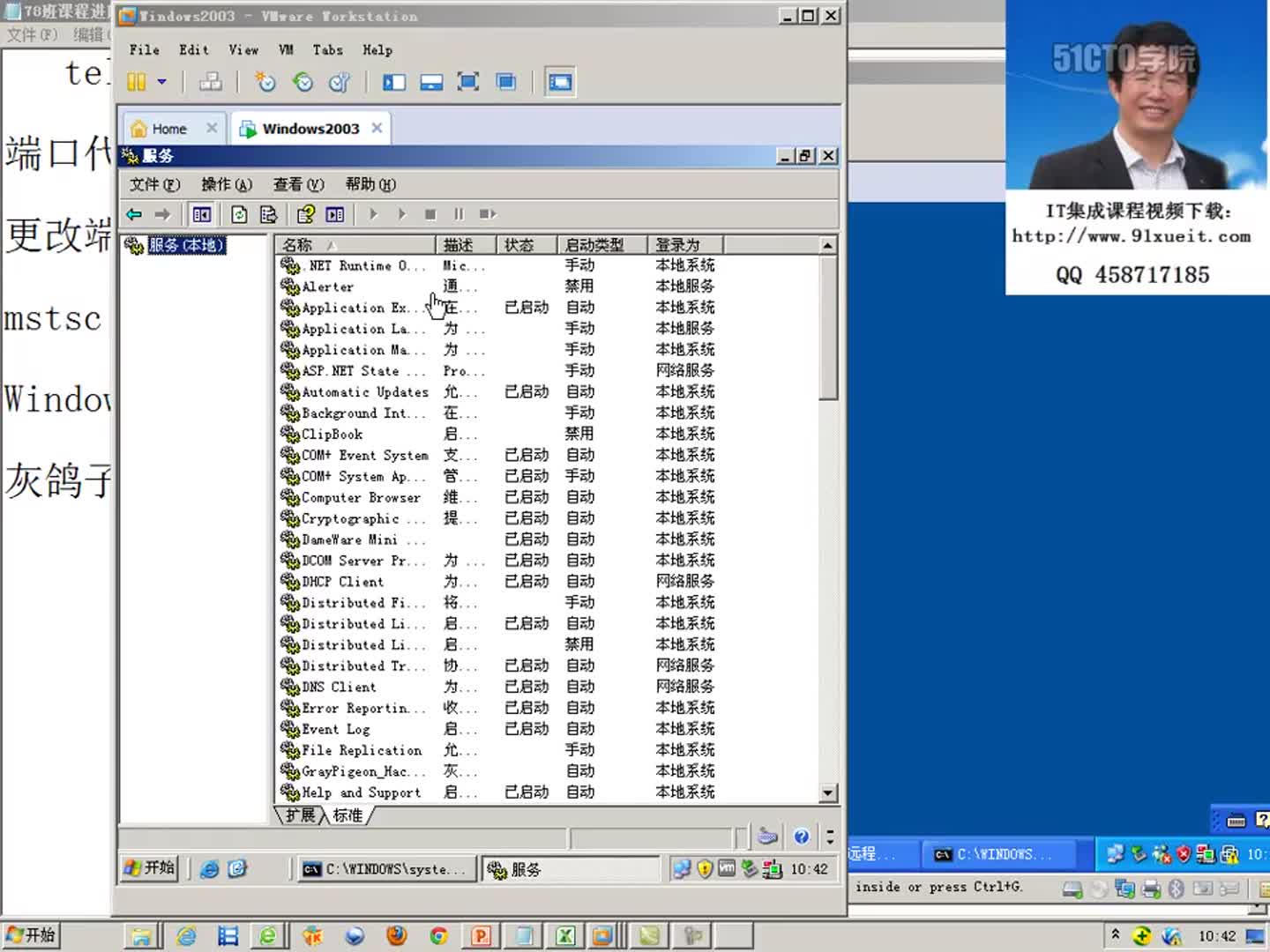Click the VMware pause button icon

click(x=136, y=82)
